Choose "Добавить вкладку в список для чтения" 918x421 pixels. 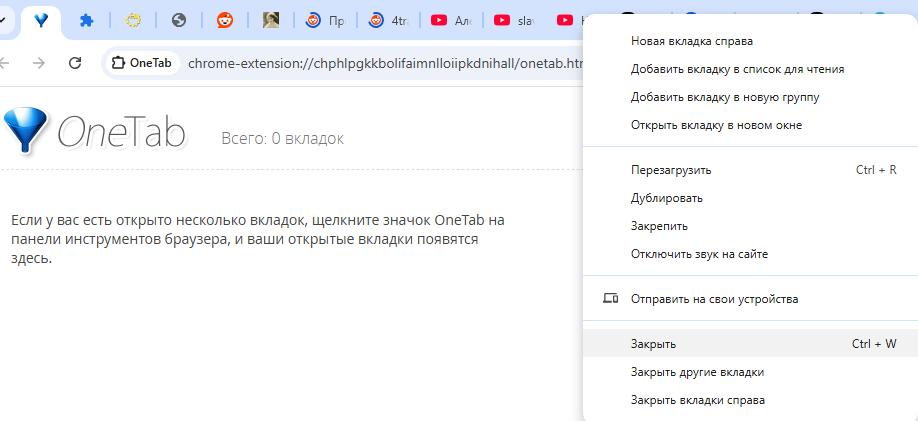coord(751,69)
